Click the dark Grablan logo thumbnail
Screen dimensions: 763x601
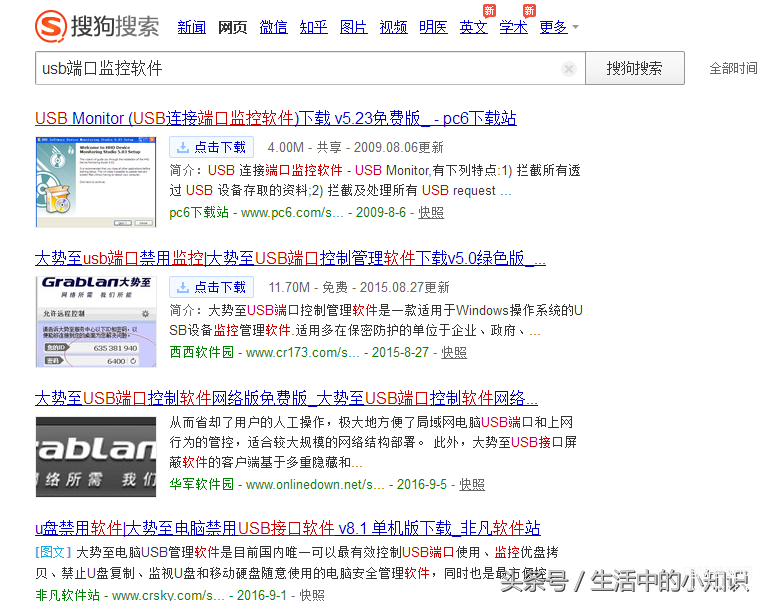96,457
